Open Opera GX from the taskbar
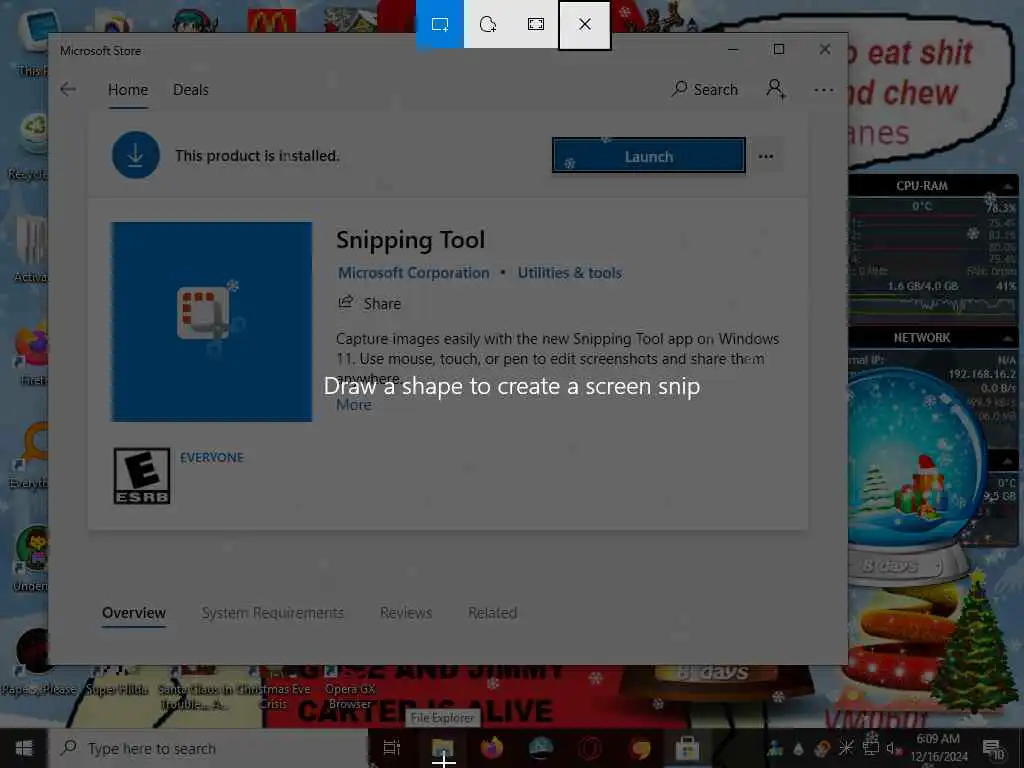The image size is (1024, 768). pos(590,748)
